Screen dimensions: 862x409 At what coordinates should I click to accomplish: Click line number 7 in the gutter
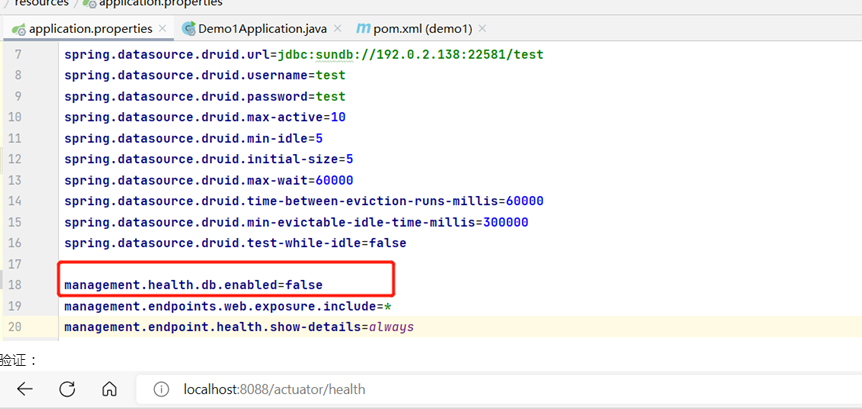[19, 54]
